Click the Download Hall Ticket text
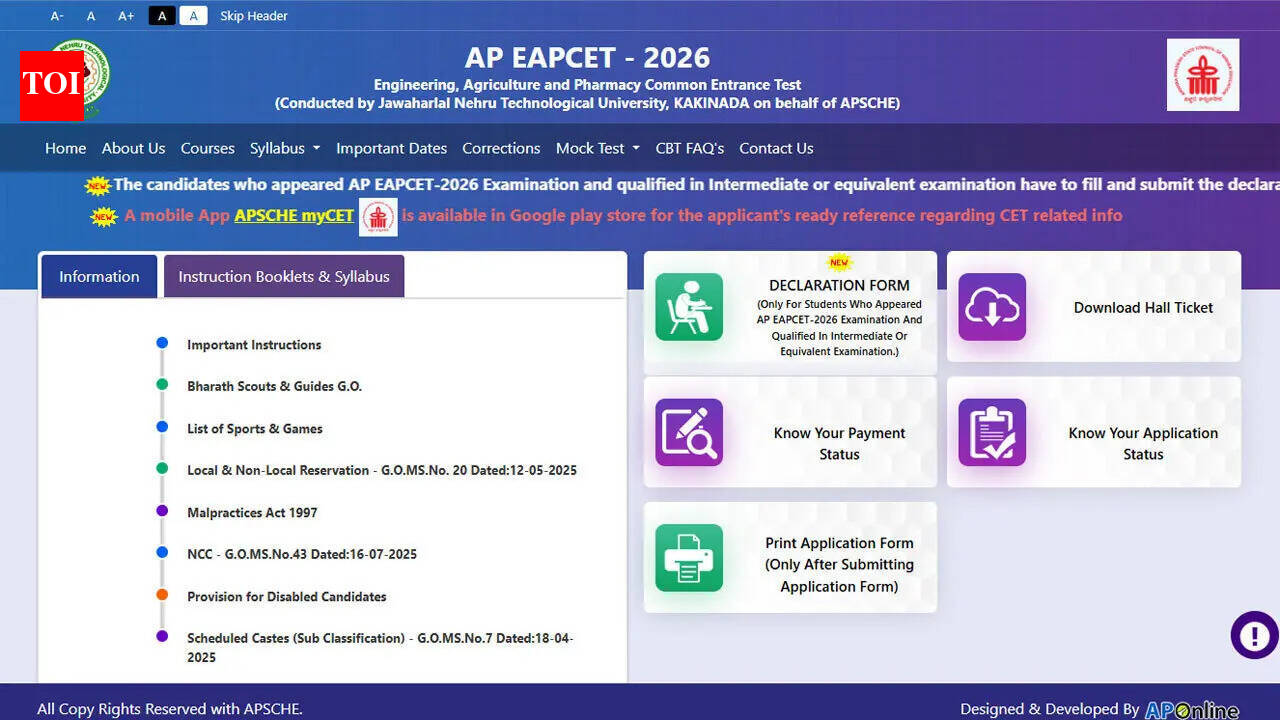The image size is (1280, 720). (1143, 307)
